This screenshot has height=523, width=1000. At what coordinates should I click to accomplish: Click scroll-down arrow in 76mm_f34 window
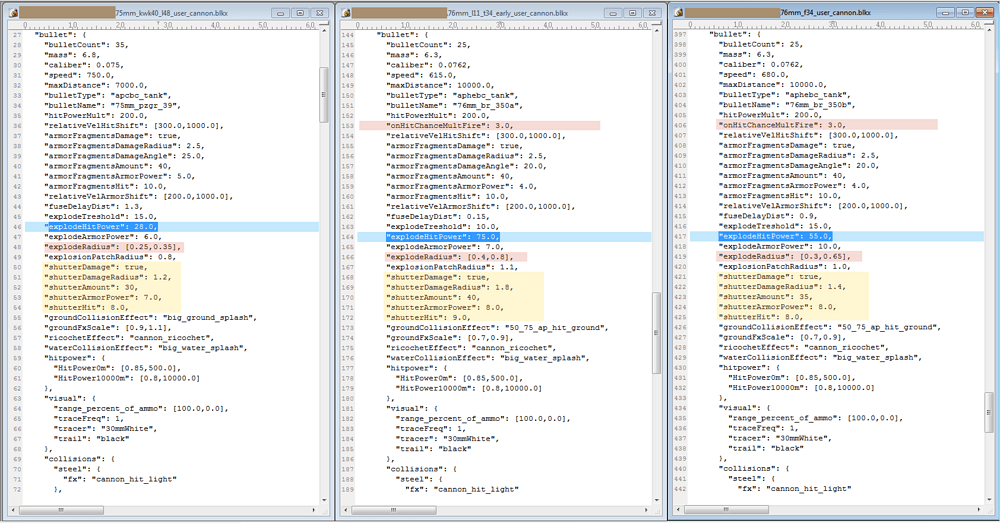(x=989, y=500)
